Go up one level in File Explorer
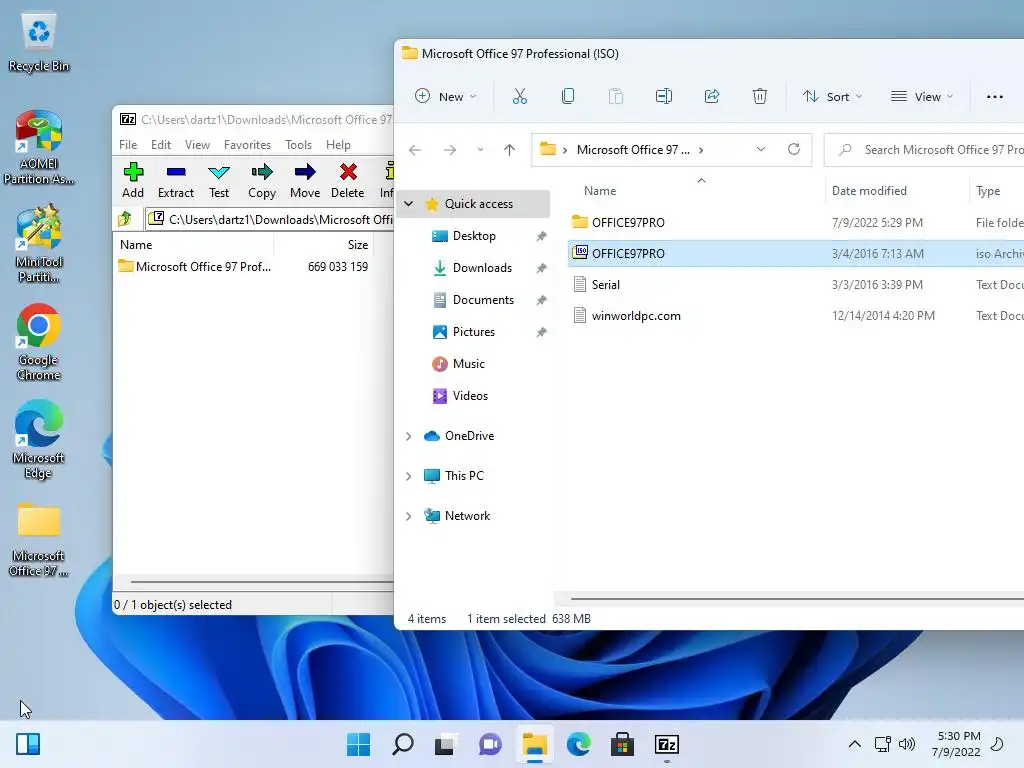 coord(509,150)
